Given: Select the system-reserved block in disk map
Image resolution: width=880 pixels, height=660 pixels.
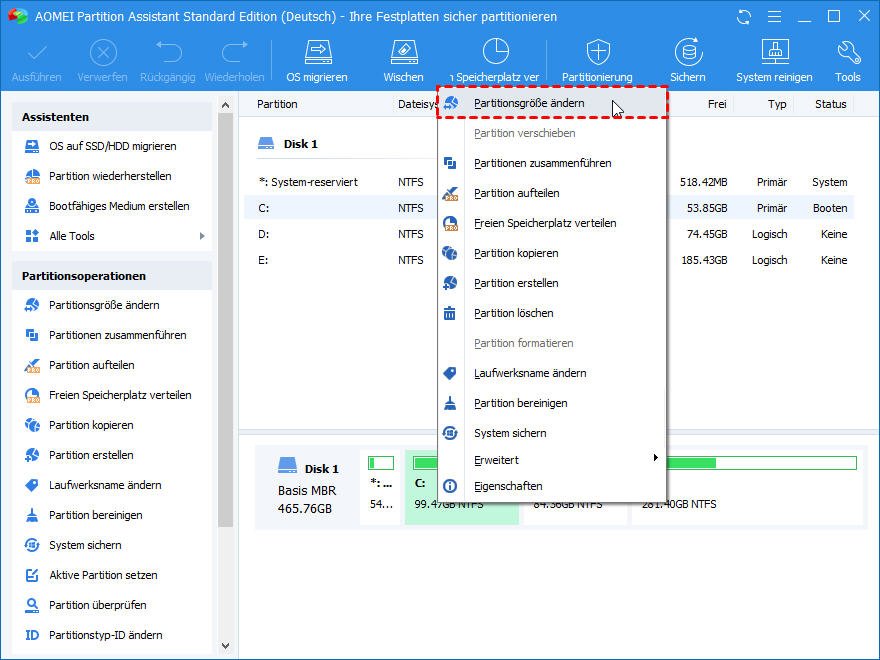Looking at the screenshot, I should [381, 487].
